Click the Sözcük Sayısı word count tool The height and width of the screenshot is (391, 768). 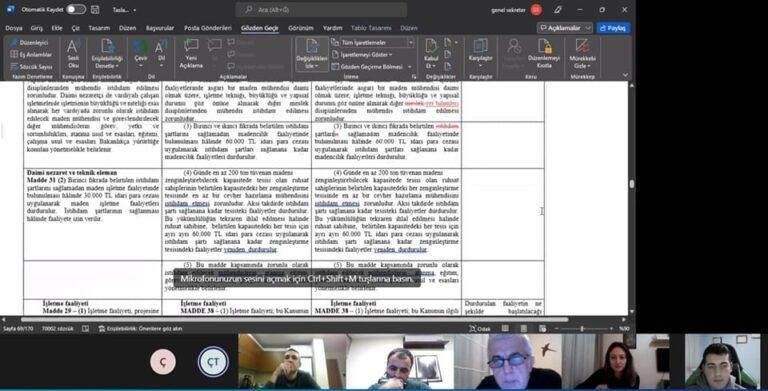coord(31,66)
